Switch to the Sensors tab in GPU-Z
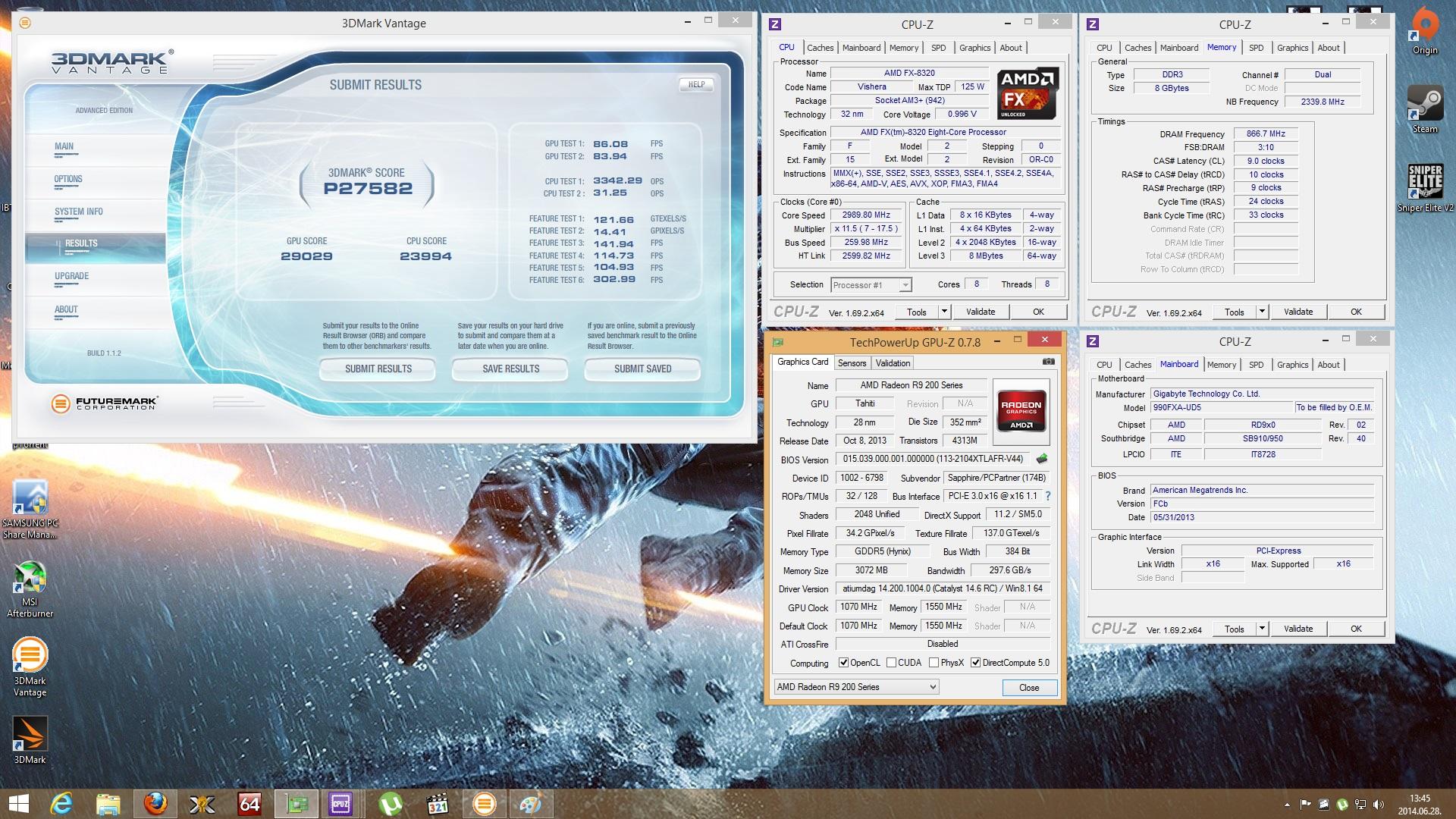 pyautogui.click(x=852, y=363)
